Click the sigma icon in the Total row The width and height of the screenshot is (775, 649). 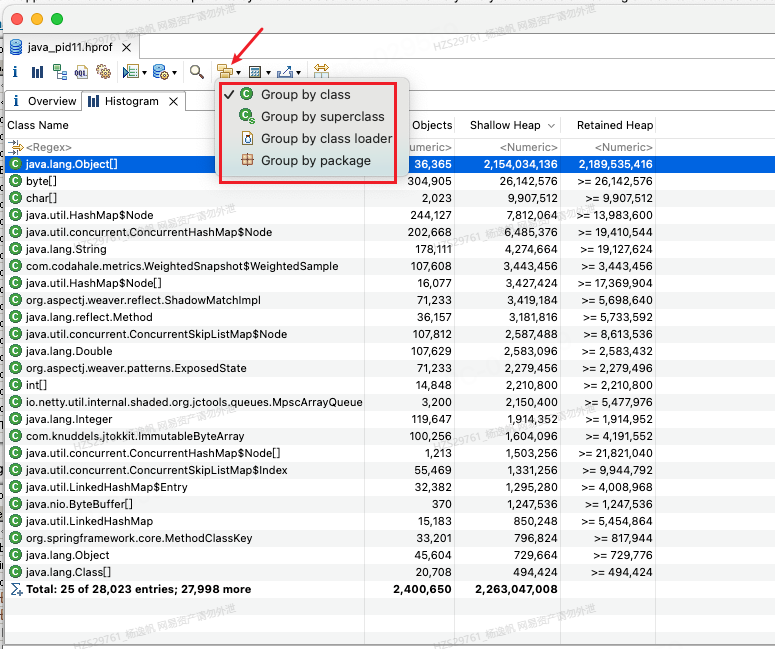click(x=16, y=589)
